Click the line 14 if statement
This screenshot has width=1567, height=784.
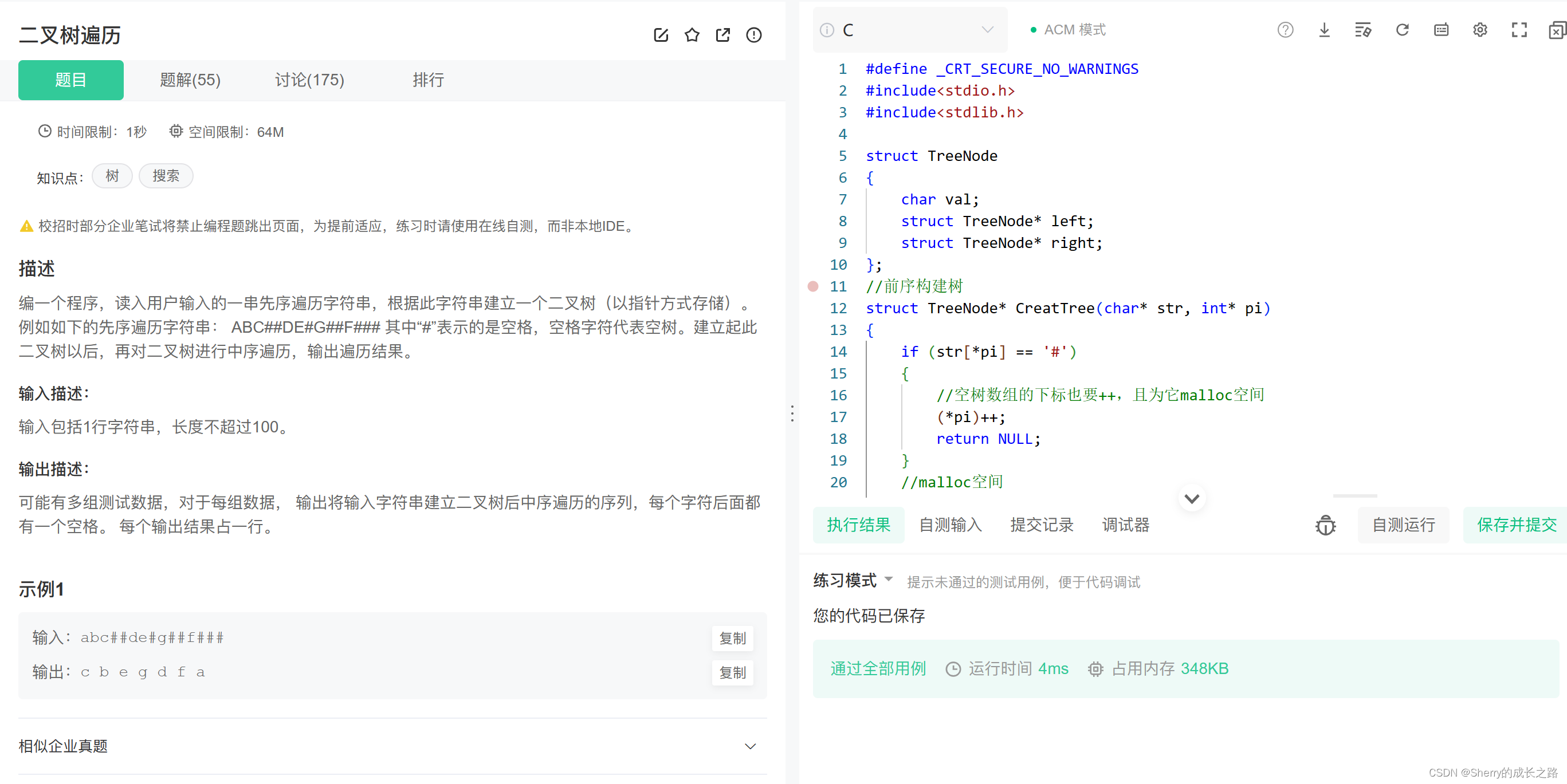(988, 352)
